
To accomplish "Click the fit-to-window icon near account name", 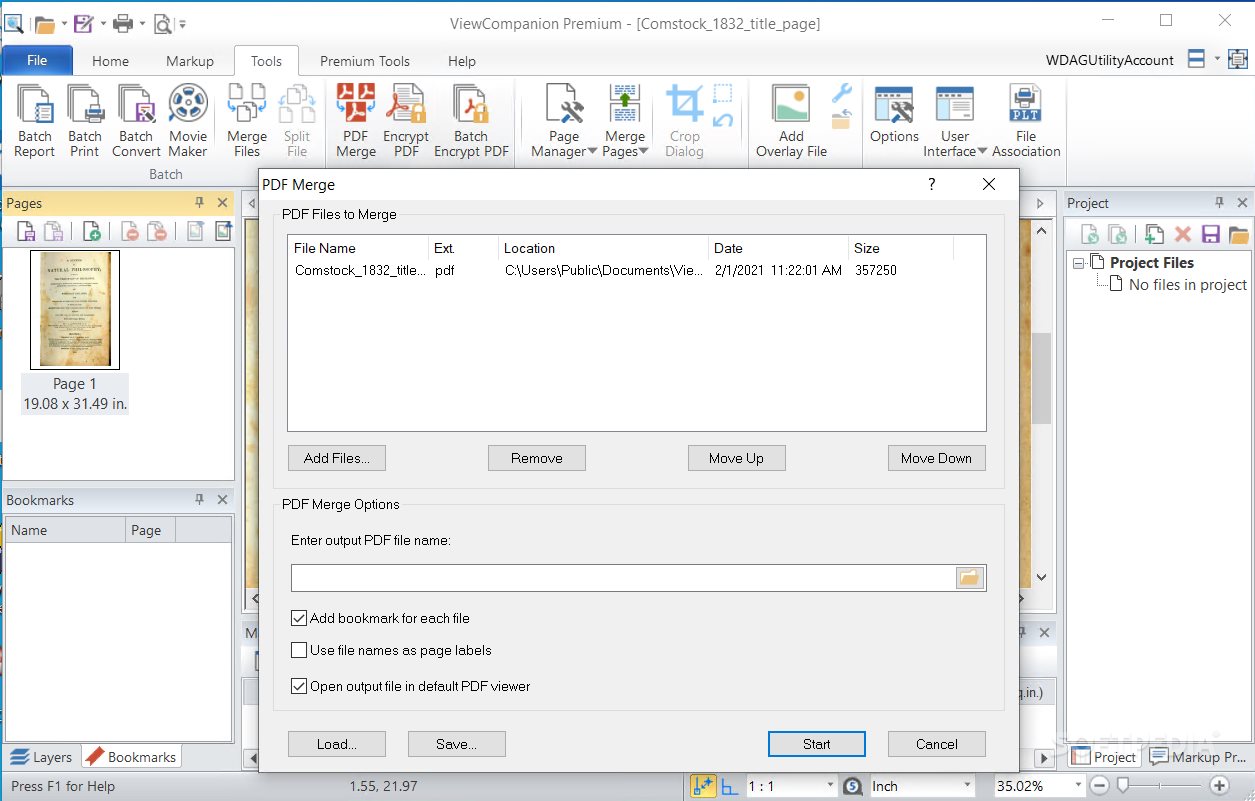I will [1238, 59].
